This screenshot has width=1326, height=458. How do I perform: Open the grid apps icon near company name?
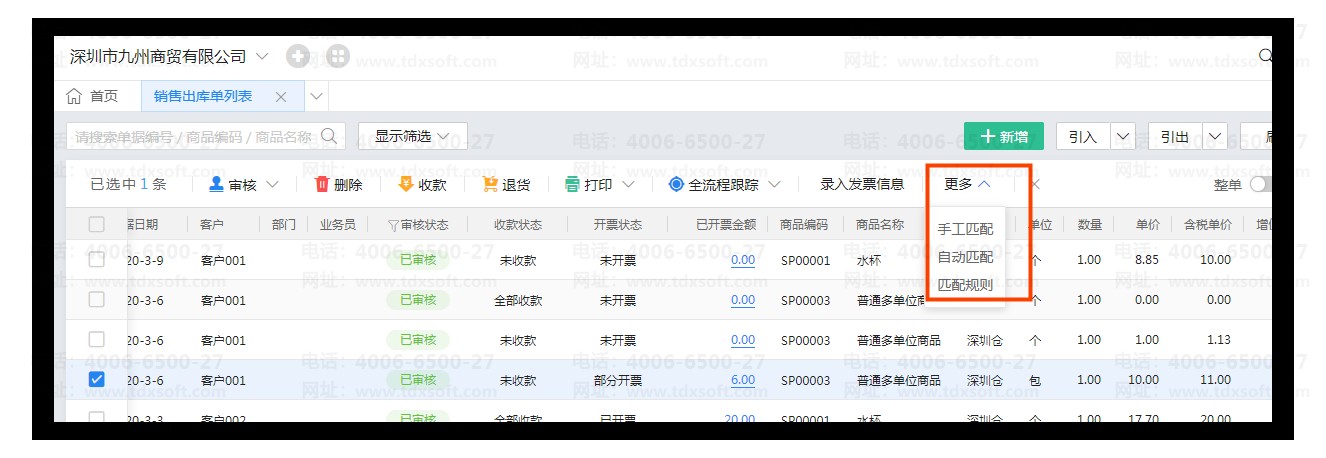pyautogui.click(x=338, y=57)
